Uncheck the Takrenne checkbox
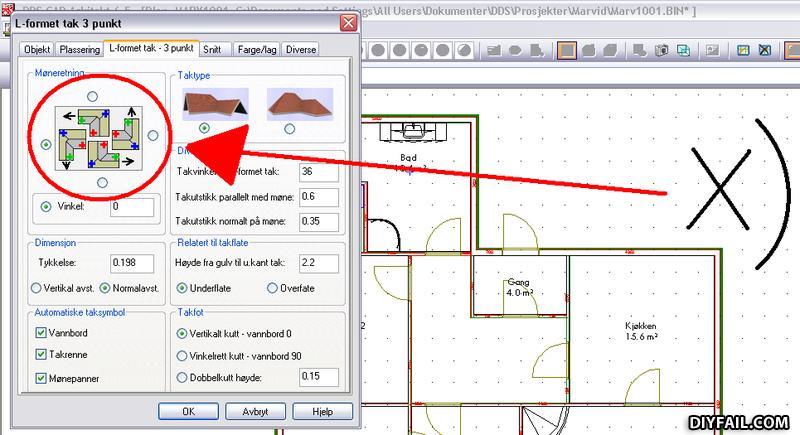Viewport: 800px width, 435px height. (x=41, y=354)
